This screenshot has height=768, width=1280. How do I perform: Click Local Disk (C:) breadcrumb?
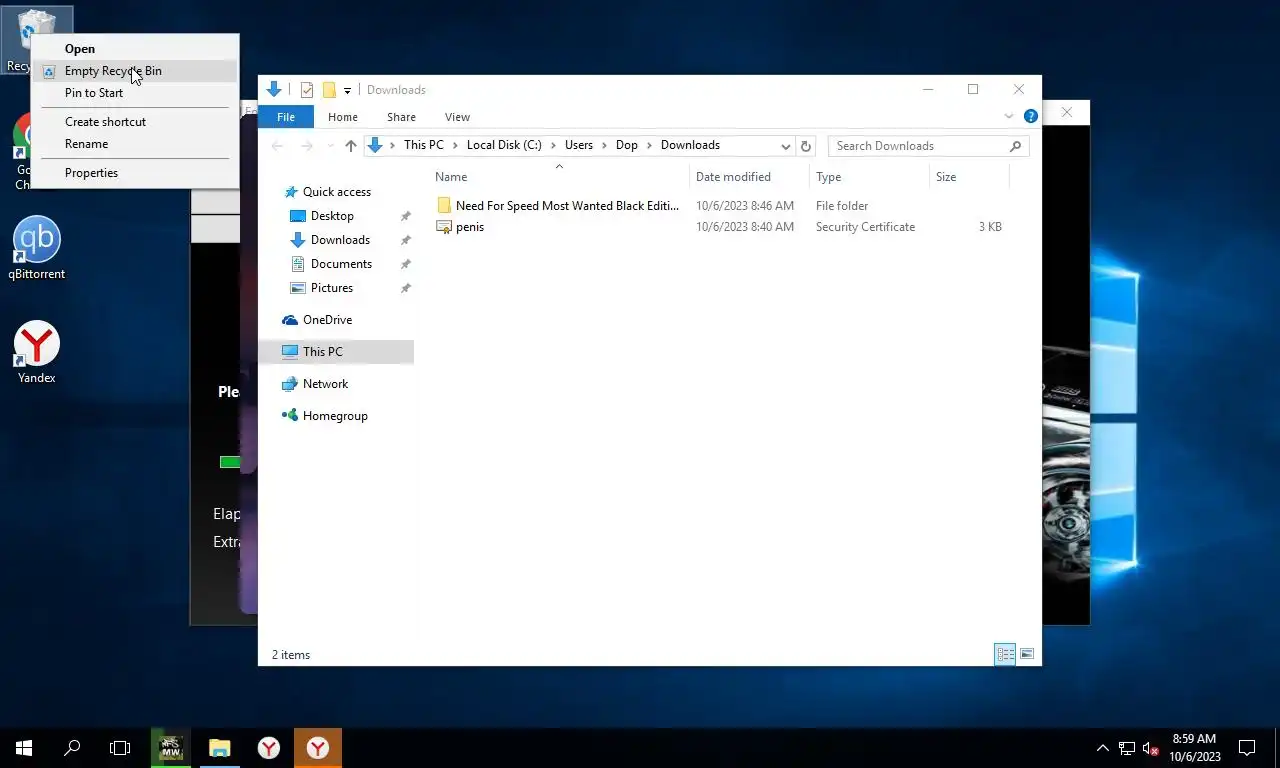coord(504,145)
